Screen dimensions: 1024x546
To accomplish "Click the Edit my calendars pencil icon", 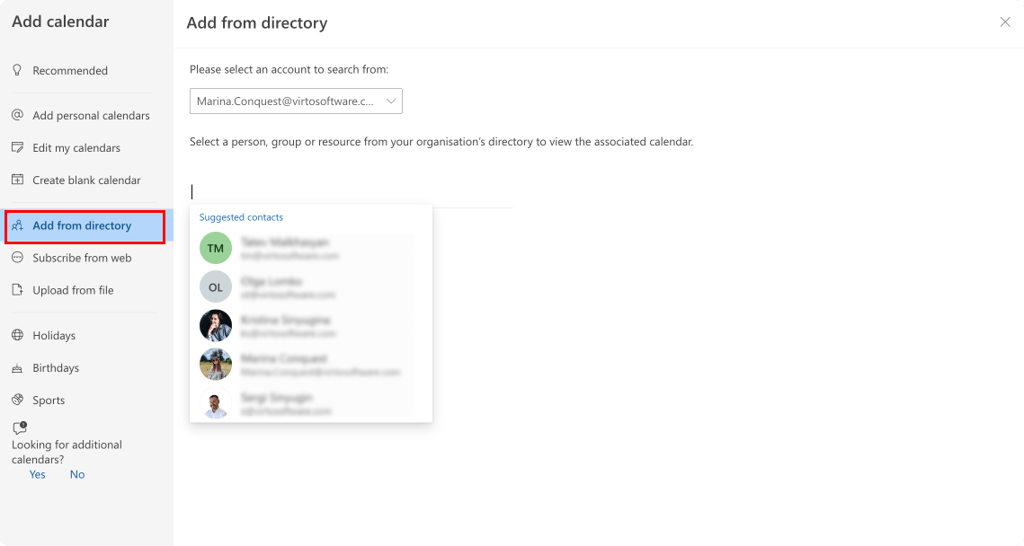I will tap(18, 148).
